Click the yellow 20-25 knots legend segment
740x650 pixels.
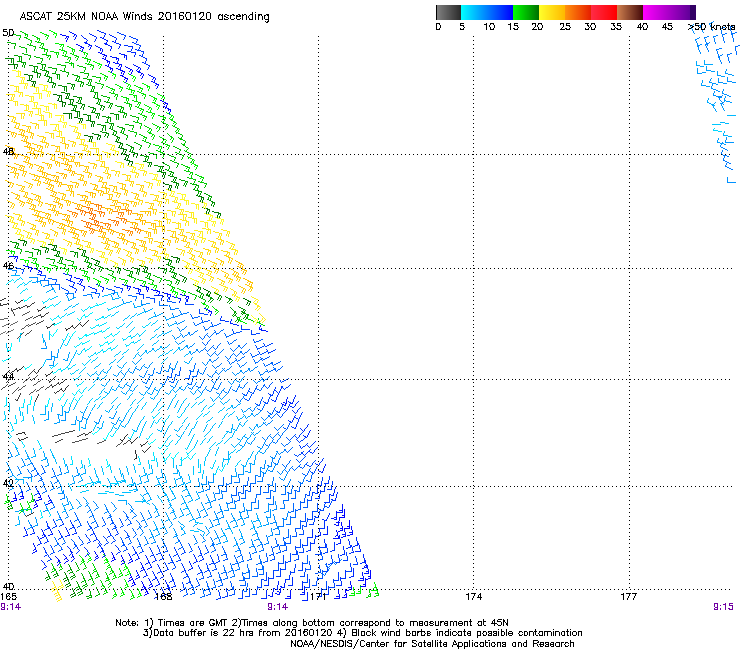point(552,12)
